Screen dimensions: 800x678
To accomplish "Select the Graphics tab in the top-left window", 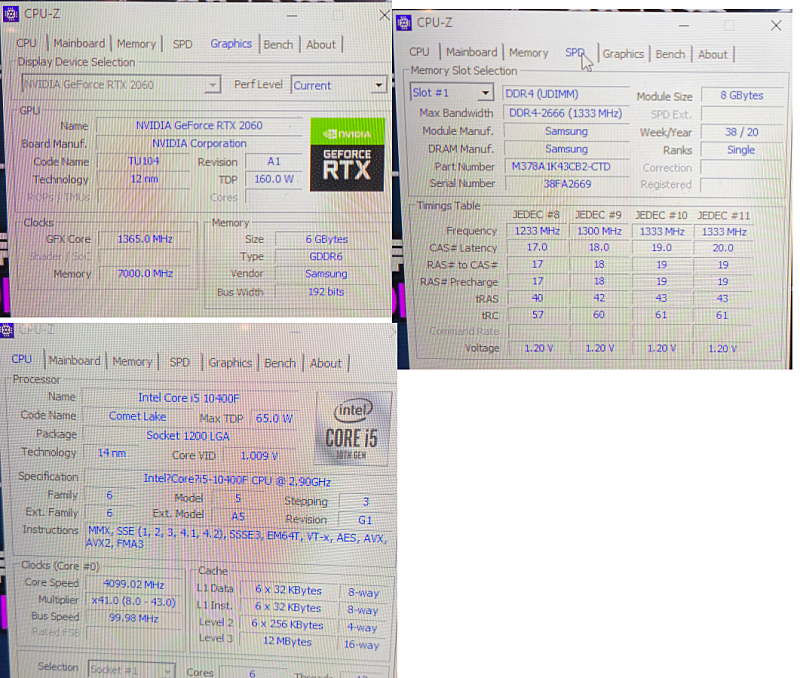I will (231, 44).
